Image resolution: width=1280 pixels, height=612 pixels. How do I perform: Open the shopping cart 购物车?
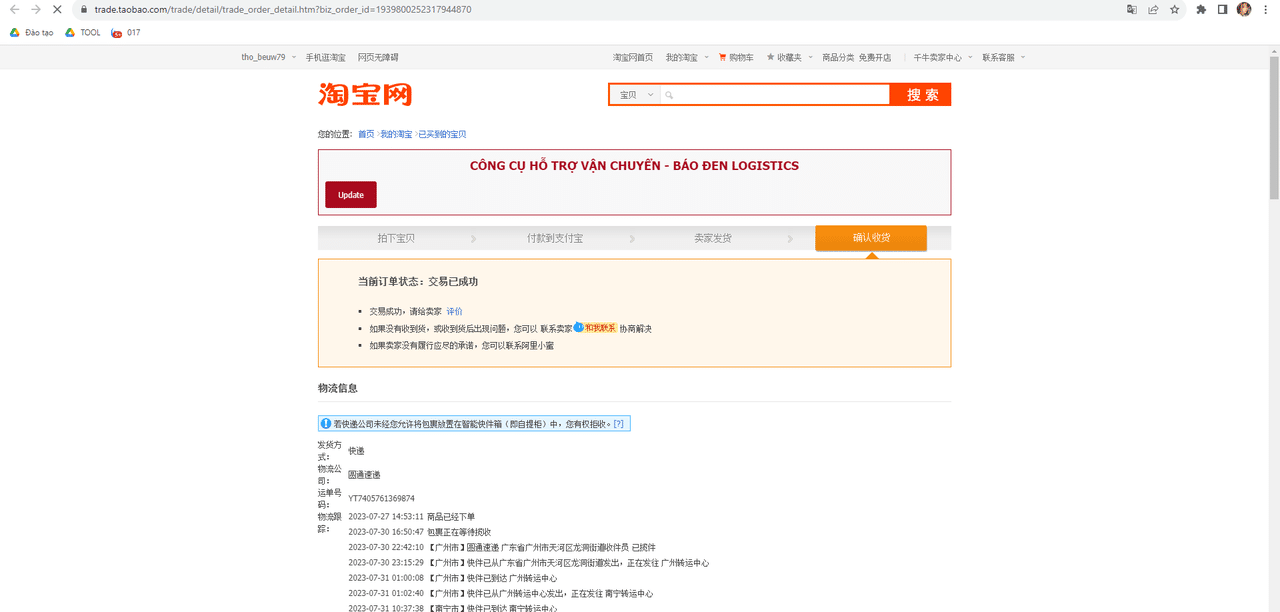pyautogui.click(x=736, y=58)
